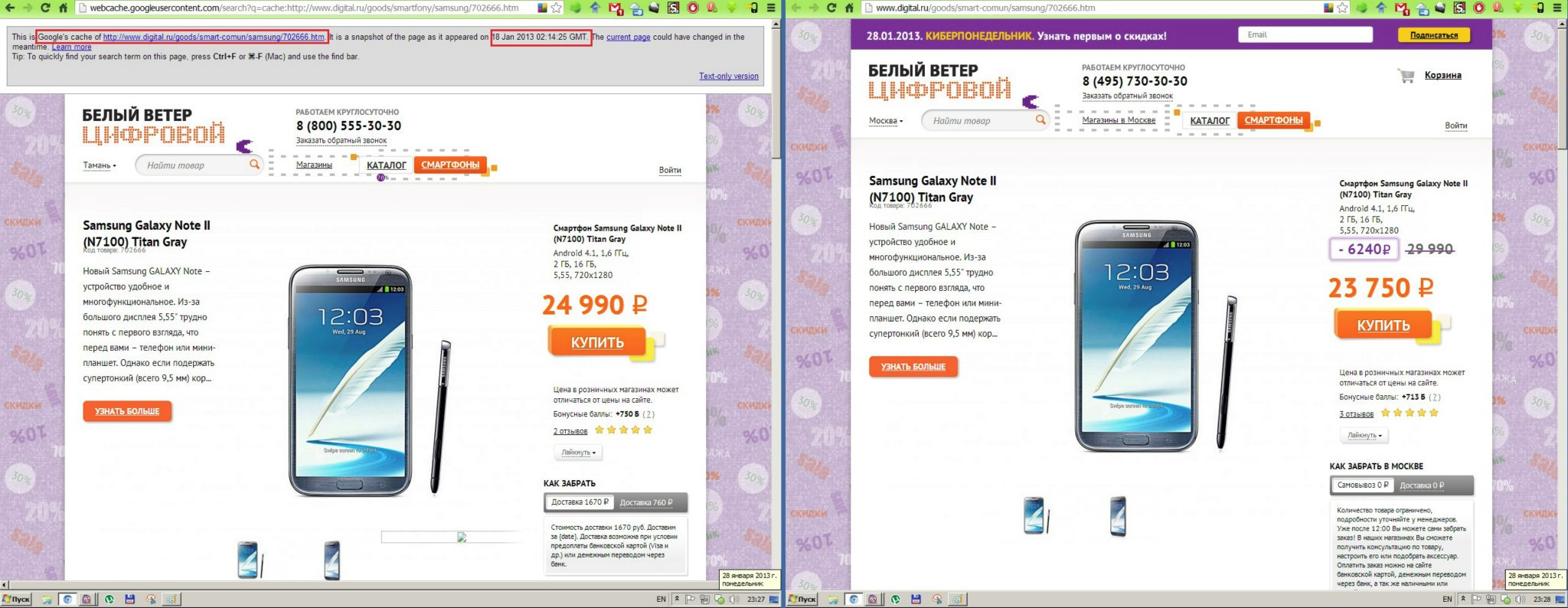Select the Самовывоз 0 ₽ tab
This screenshot has height=608, width=1568.
pyautogui.click(x=1362, y=485)
